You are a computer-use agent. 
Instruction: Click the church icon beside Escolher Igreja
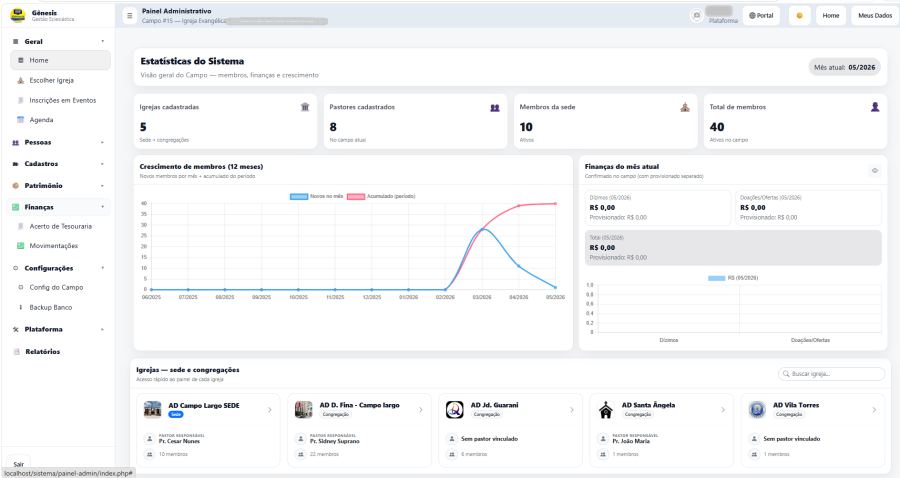click(21, 80)
